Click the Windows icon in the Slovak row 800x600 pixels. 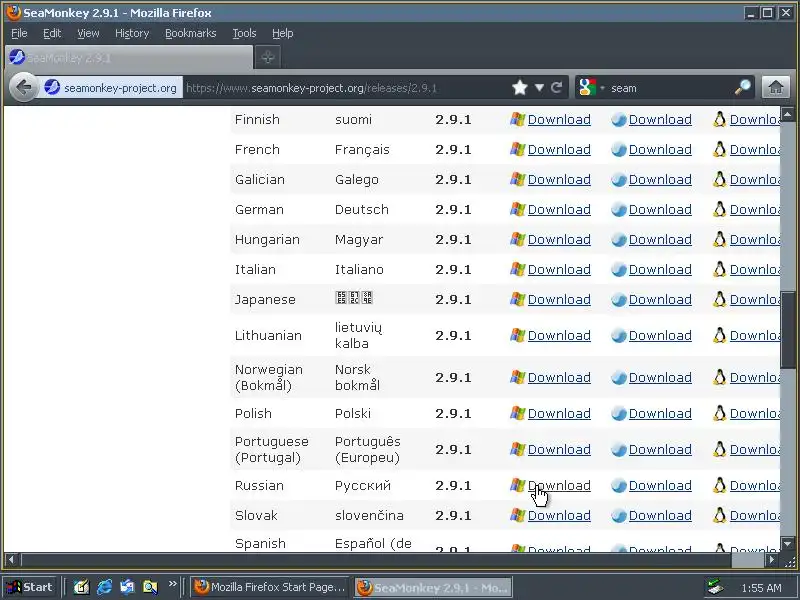pos(517,515)
